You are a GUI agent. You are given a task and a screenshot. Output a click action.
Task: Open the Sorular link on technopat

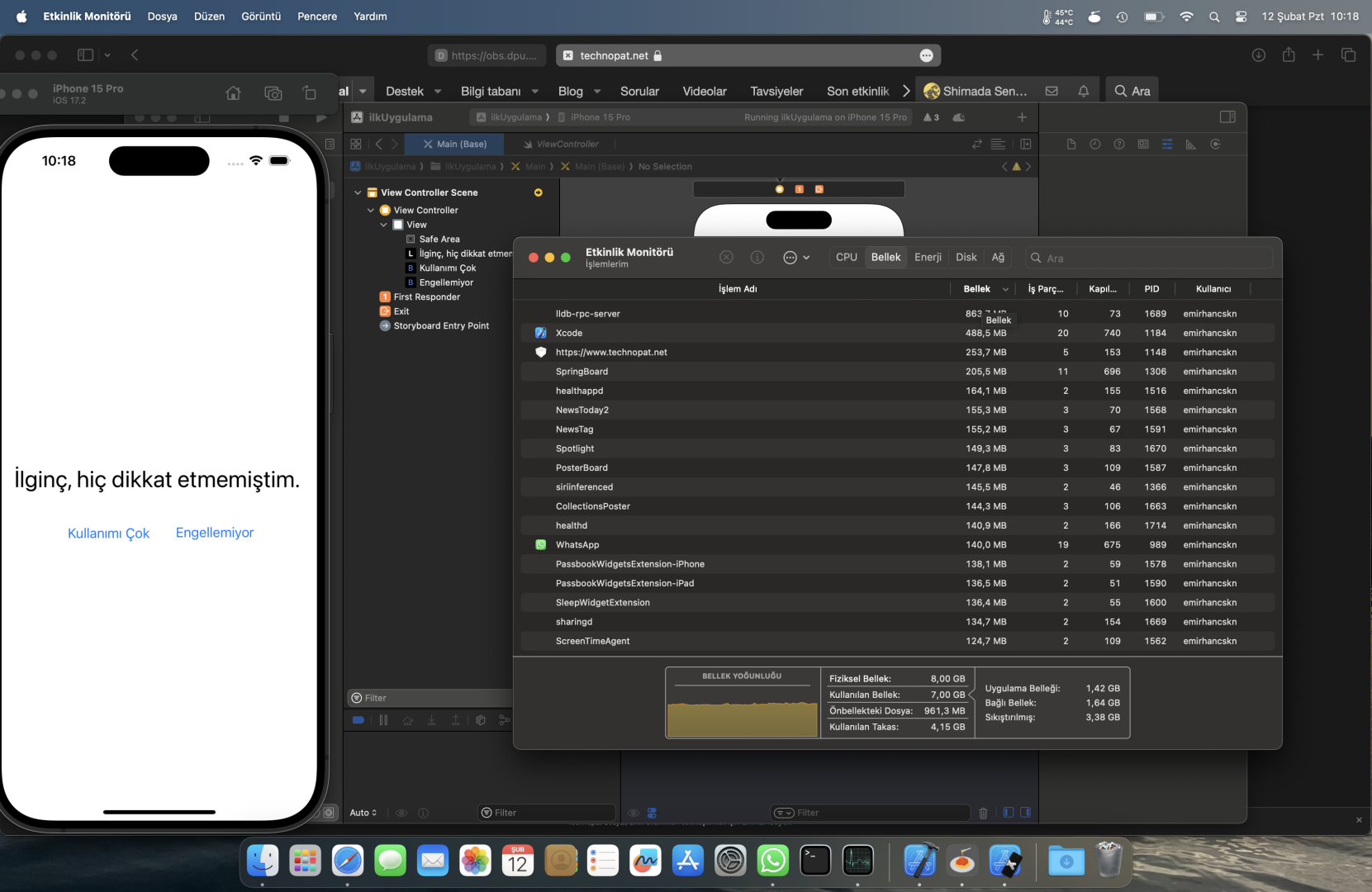coord(639,91)
